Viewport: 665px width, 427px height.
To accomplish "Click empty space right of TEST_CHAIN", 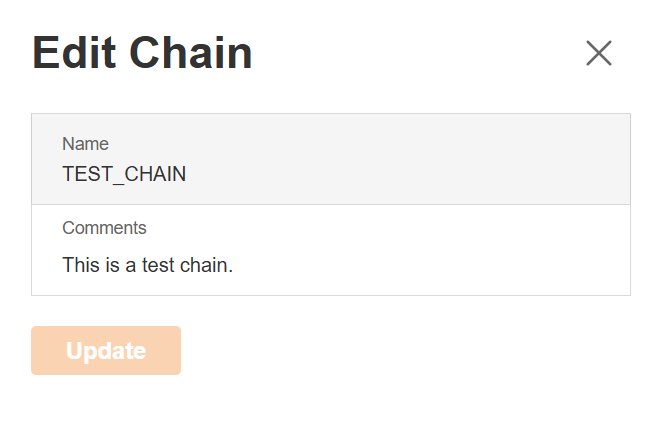I will pos(400,174).
